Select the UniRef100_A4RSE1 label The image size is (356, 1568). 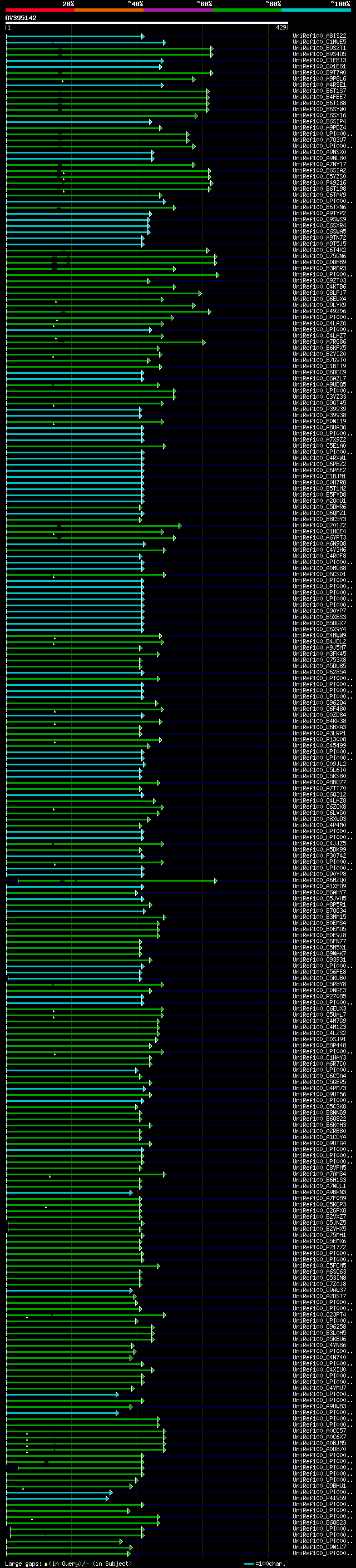pos(319,85)
